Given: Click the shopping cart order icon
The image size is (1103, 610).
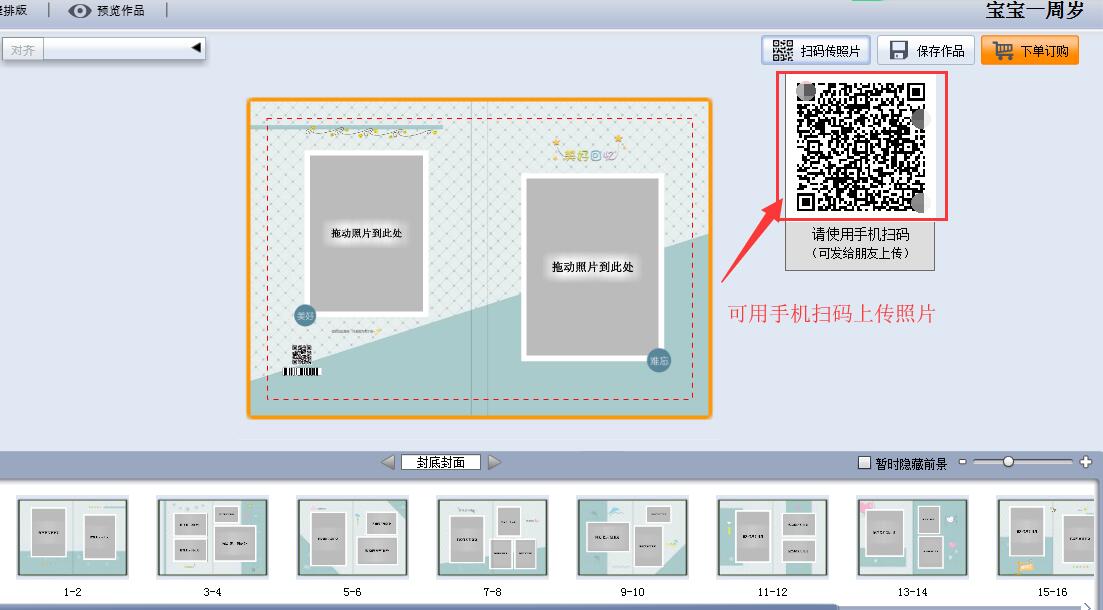Looking at the screenshot, I should click(1002, 51).
